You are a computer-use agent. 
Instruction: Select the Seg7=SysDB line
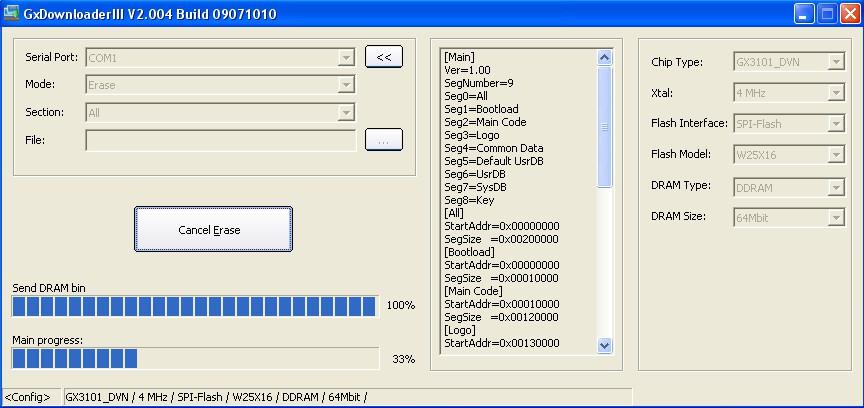(x=476, y=187)
